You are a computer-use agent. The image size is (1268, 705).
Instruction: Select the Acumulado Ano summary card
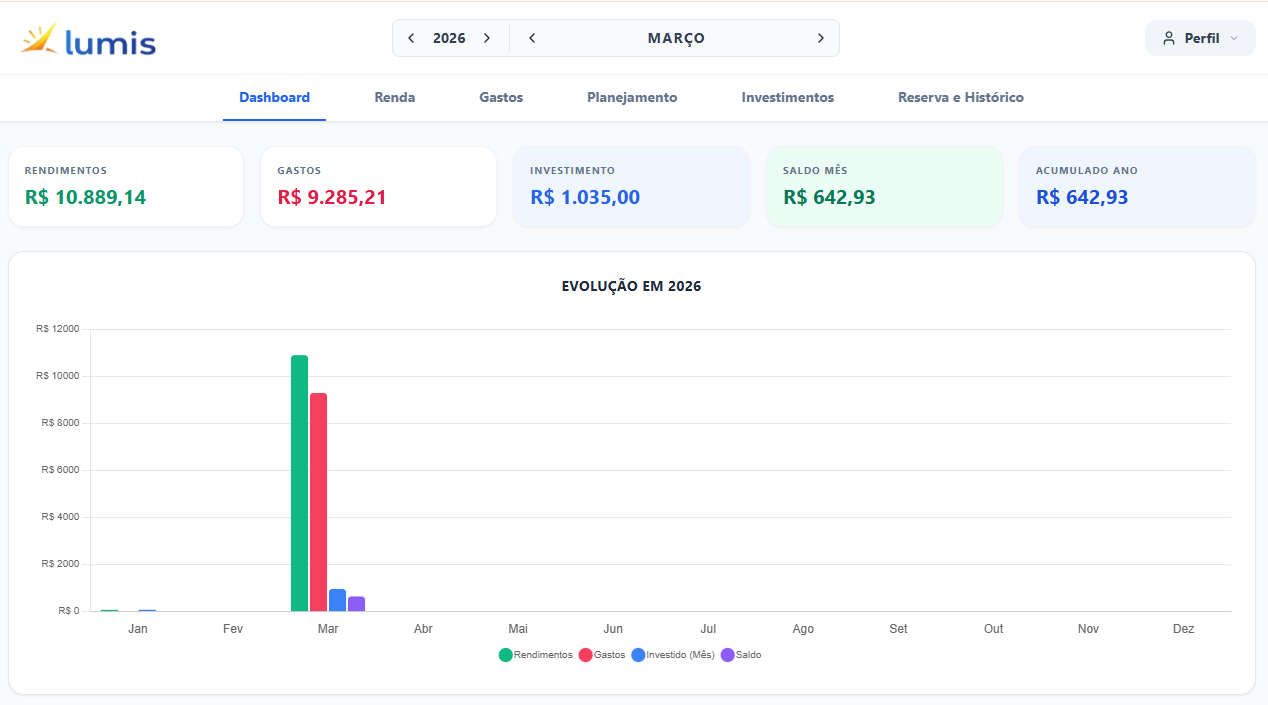(x=1136, y=187)
